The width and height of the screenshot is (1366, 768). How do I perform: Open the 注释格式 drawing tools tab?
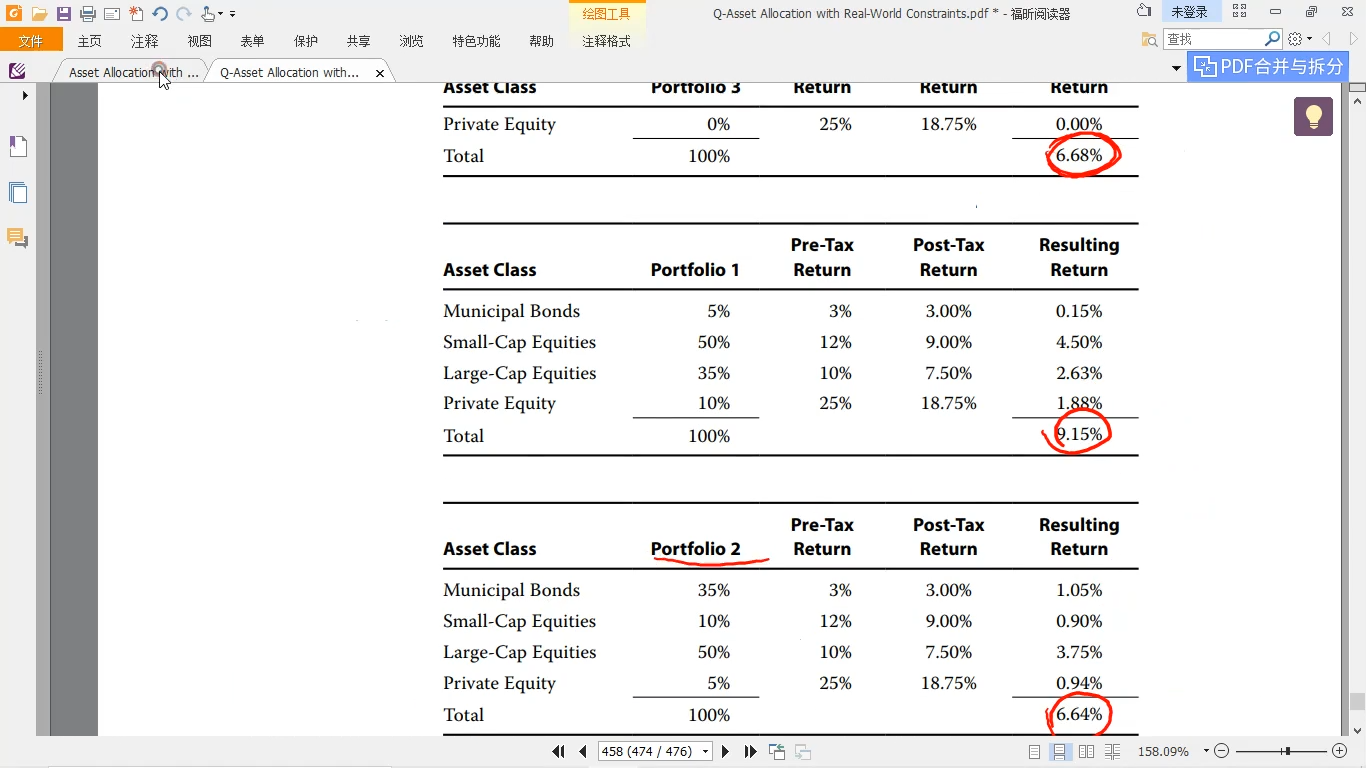(606, 41)
